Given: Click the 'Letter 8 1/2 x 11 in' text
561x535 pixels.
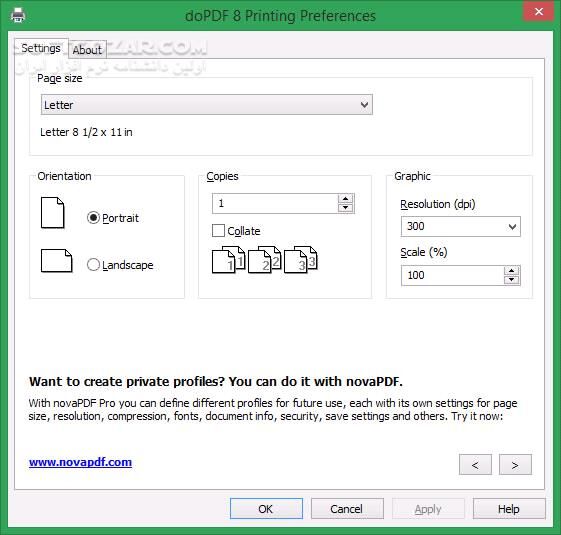Looking at the screenshot, I should [86, 132].
